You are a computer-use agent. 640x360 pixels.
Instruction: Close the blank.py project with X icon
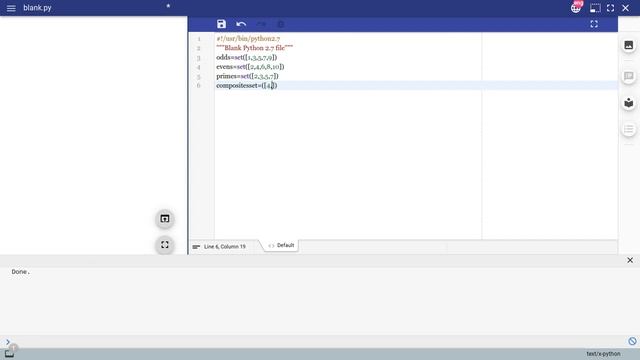(625, 8)
